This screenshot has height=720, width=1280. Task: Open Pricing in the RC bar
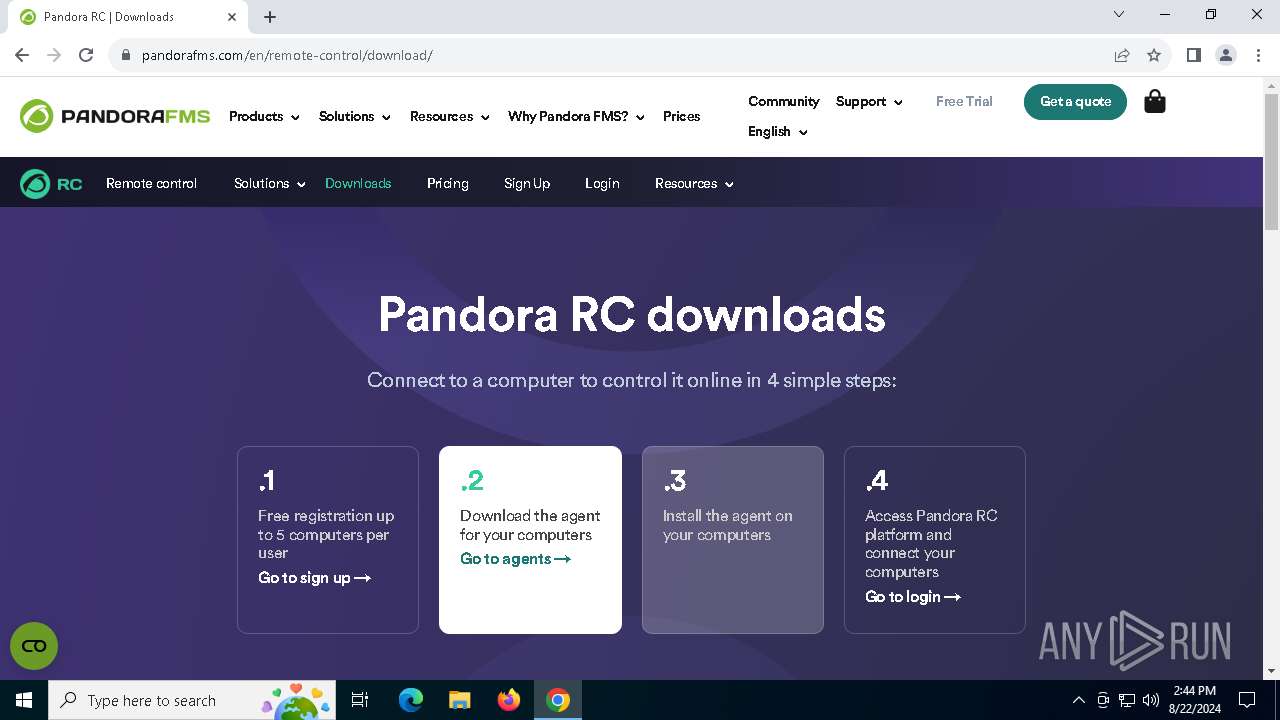click(x=447, y=183)
